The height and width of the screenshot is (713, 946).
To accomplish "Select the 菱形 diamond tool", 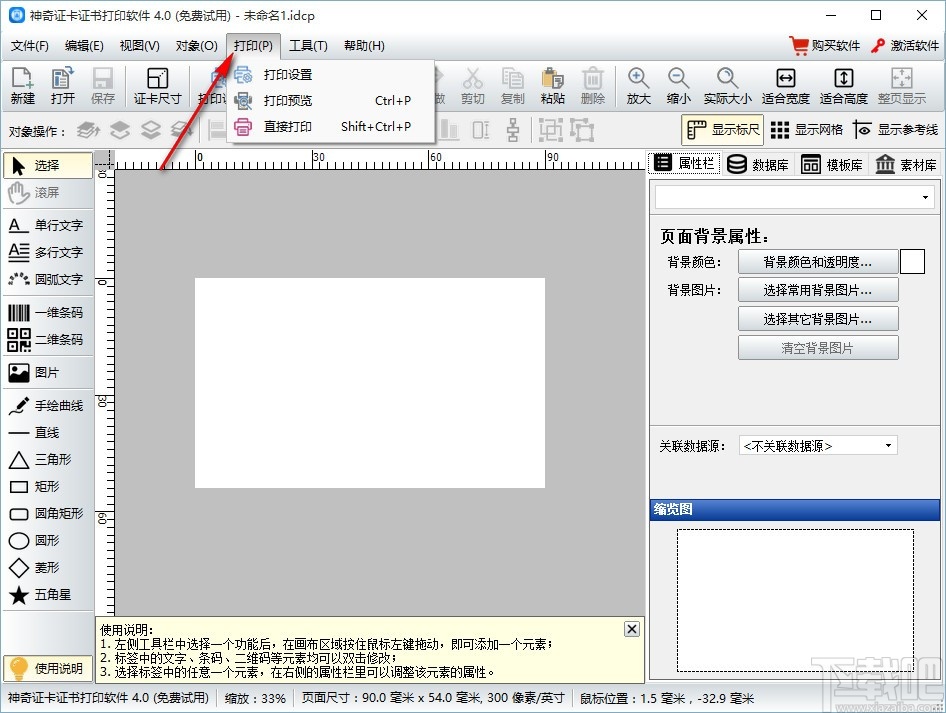I will click(48, 568).
